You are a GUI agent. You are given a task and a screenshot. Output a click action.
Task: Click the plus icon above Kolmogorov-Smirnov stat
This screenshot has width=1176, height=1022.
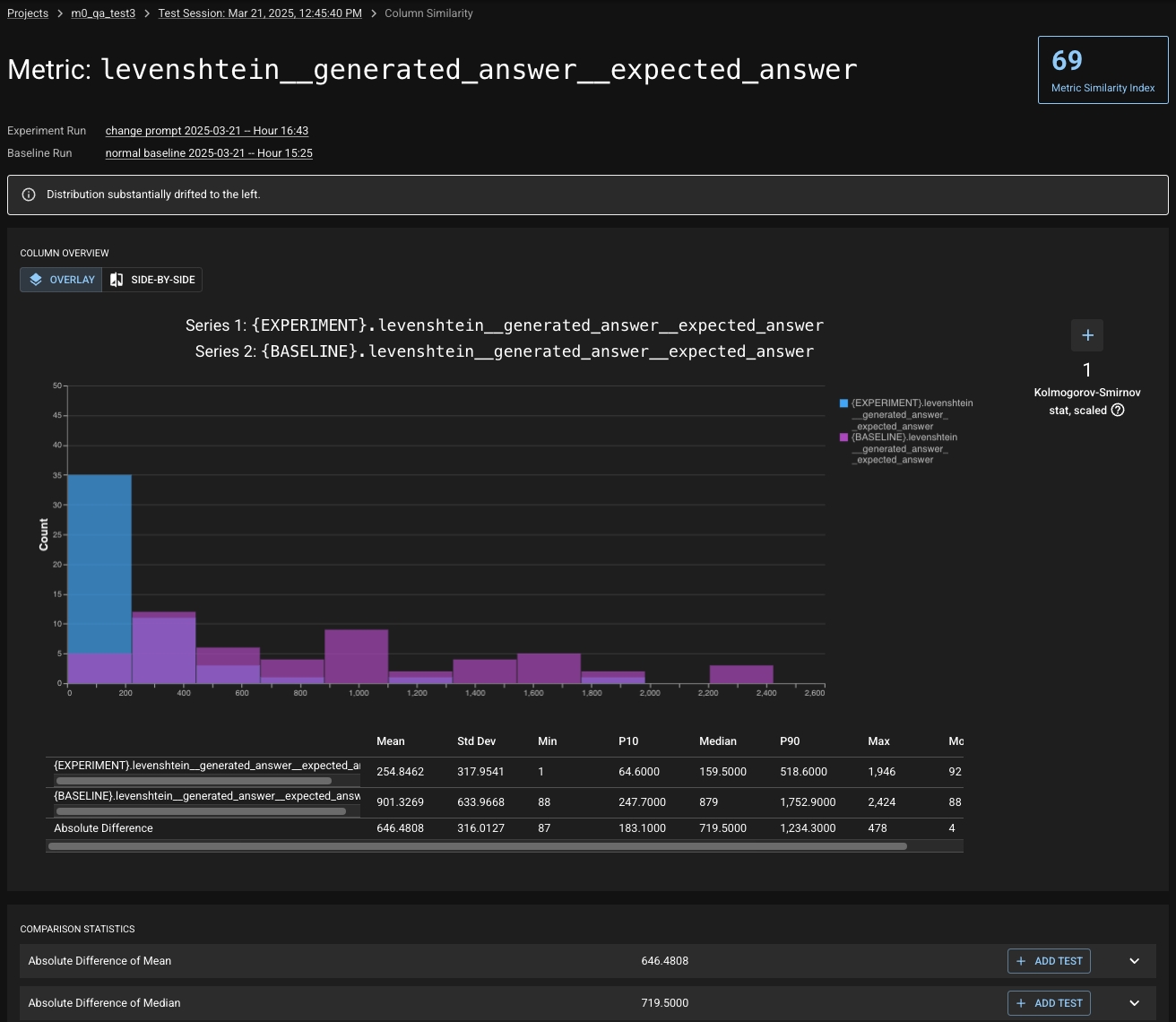[1087, 335]
